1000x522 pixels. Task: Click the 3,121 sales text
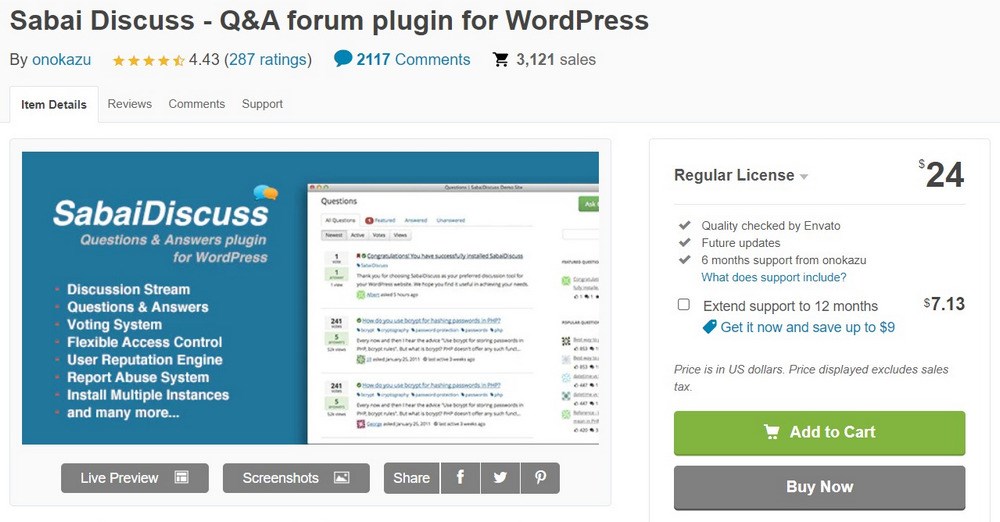pos(555,59)
